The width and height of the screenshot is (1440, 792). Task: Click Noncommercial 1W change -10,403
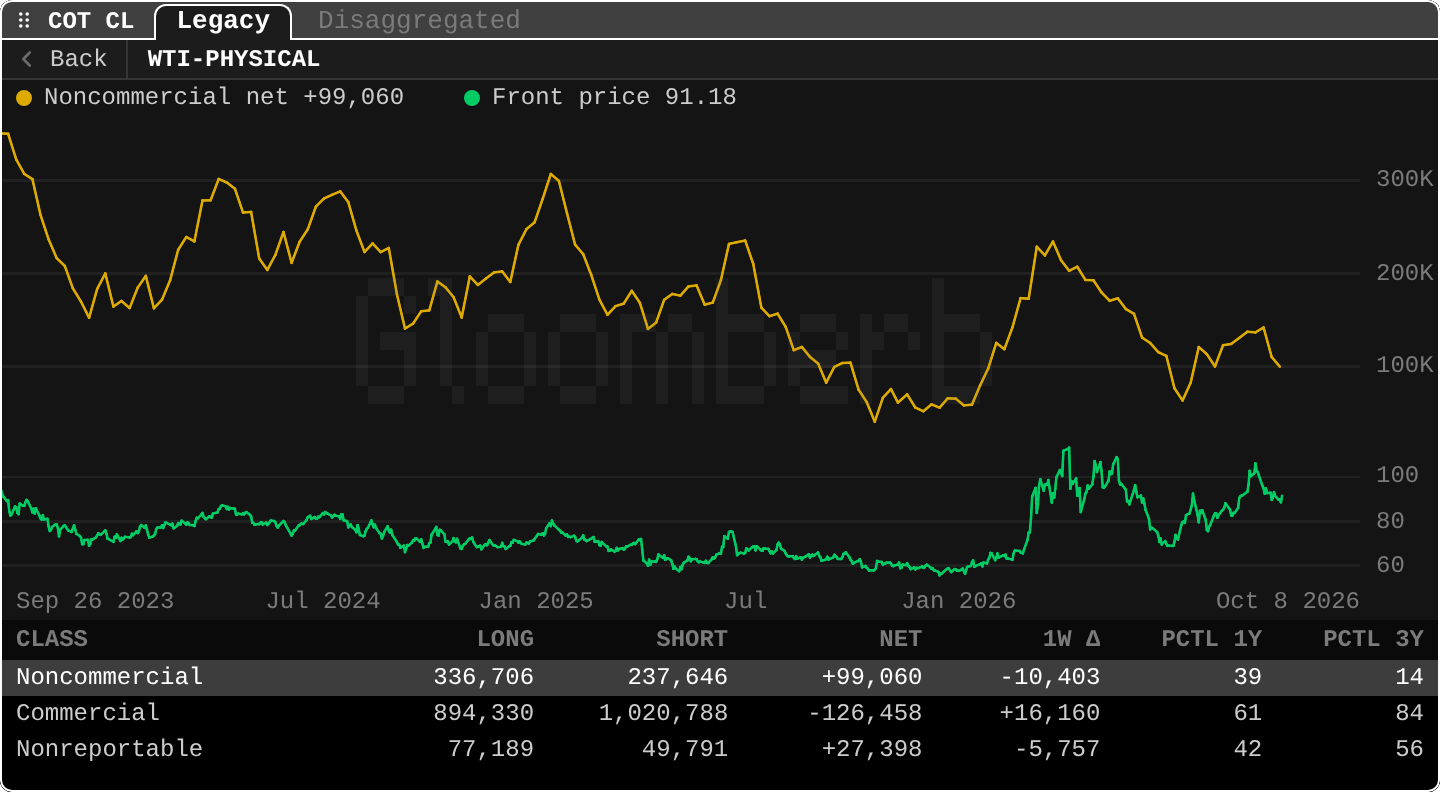click(x=1050, y=677)
